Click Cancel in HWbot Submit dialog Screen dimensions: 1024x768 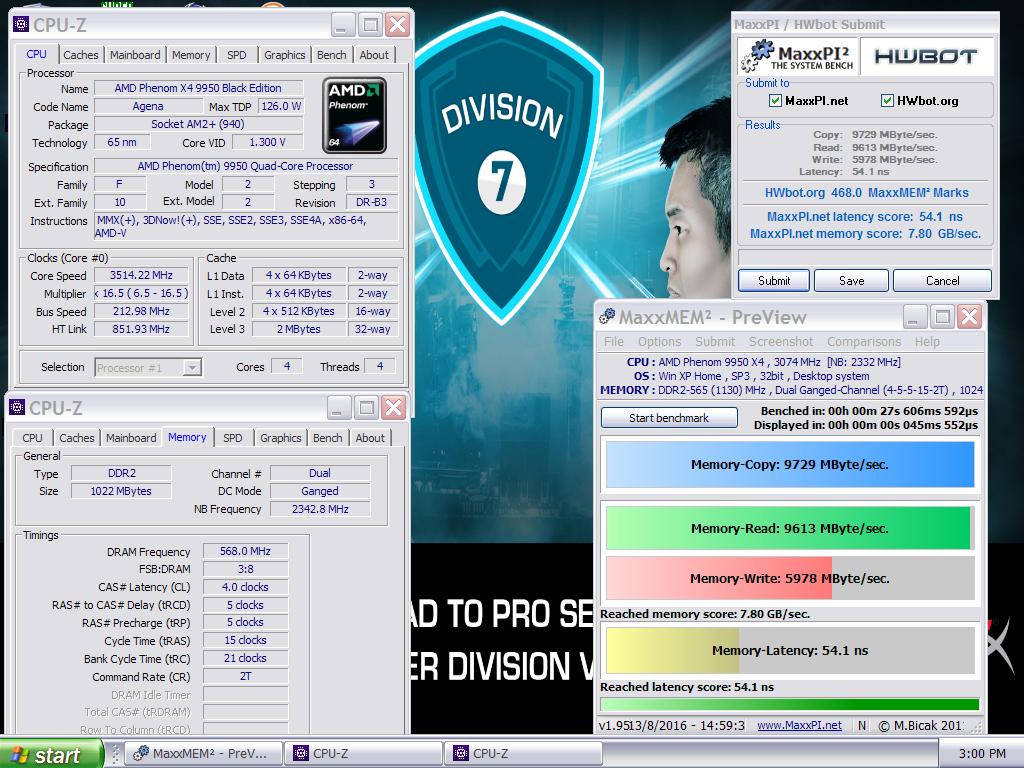tap(942, 281)
